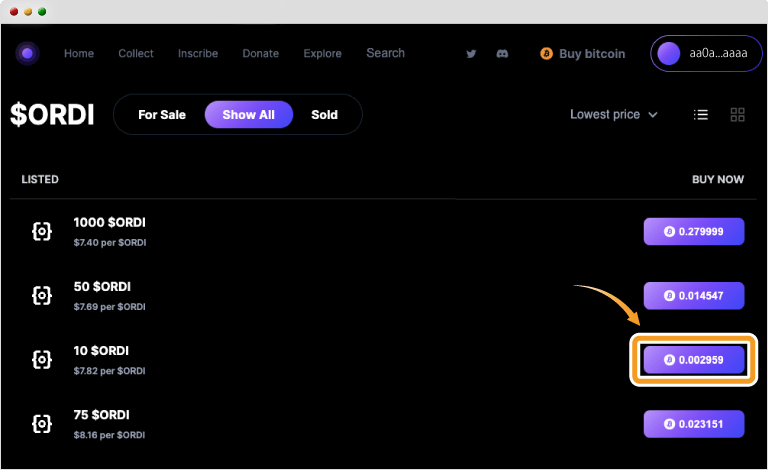
Task: Open the Explore page
Action: pos(322,53)
